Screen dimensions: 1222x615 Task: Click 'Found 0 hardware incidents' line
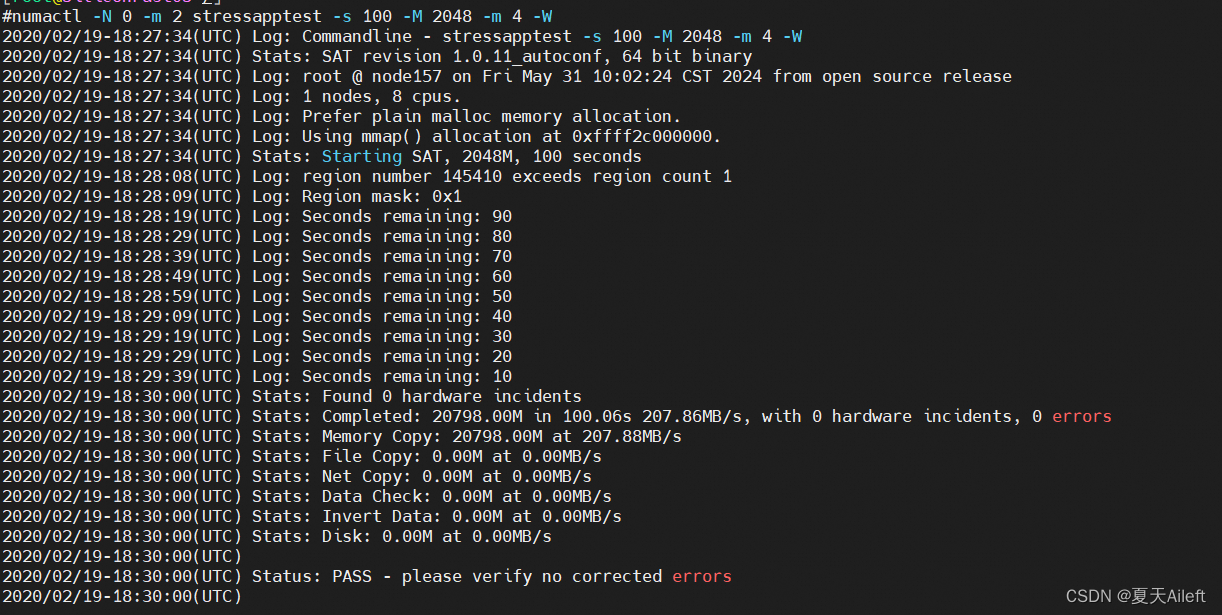pos(292,396)
